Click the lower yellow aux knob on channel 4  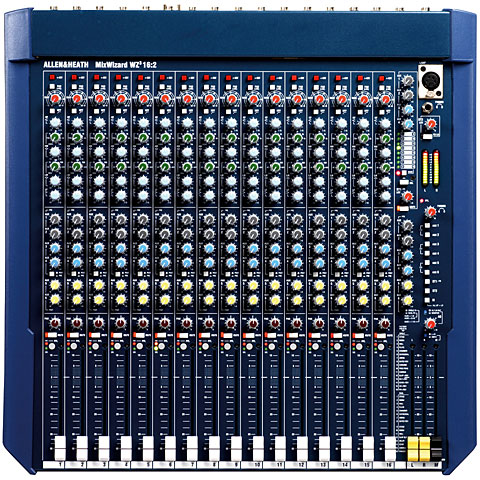(121, 300)
